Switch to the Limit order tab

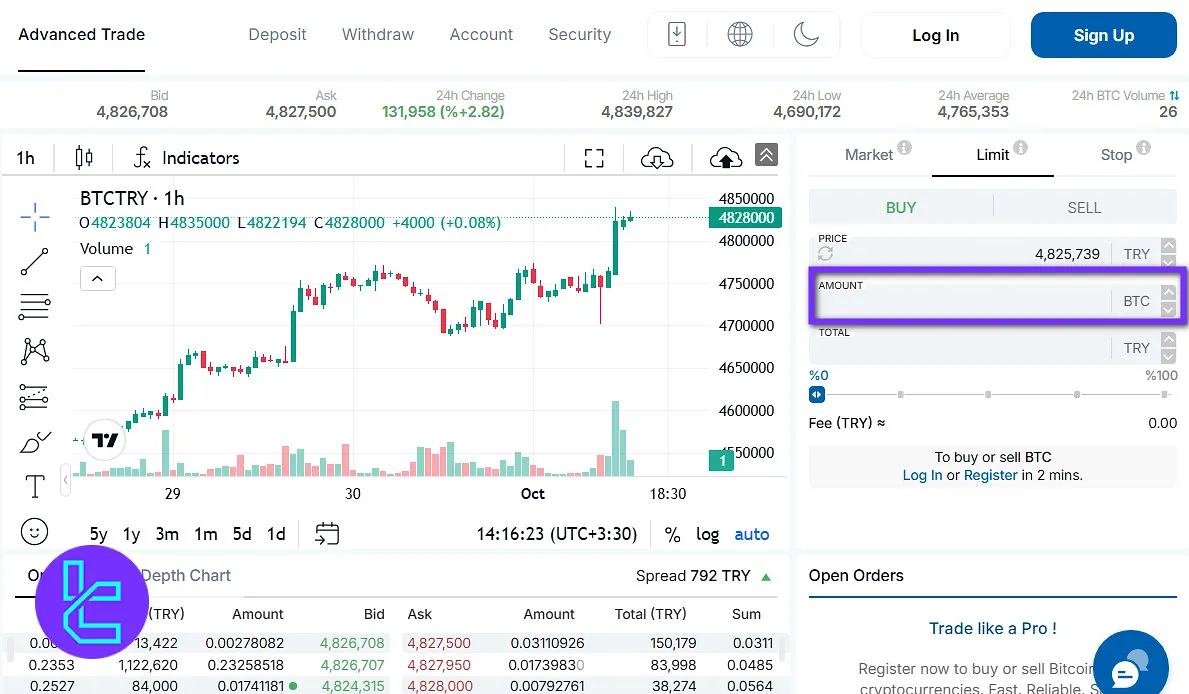[992, 155]
